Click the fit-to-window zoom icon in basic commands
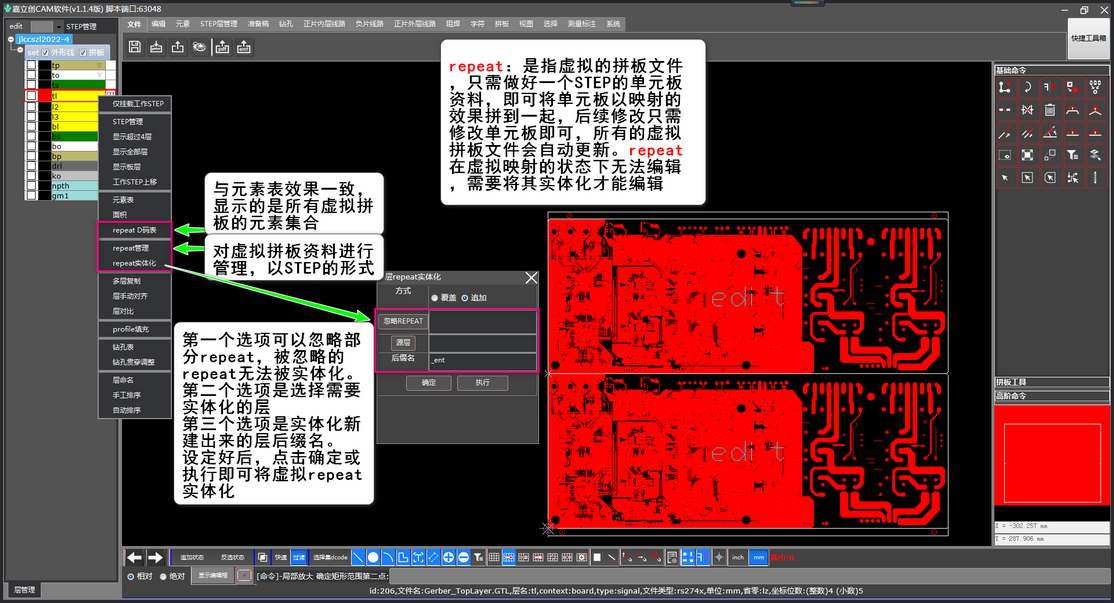This screenshot has width=1114, height=603. point(1027,155)
